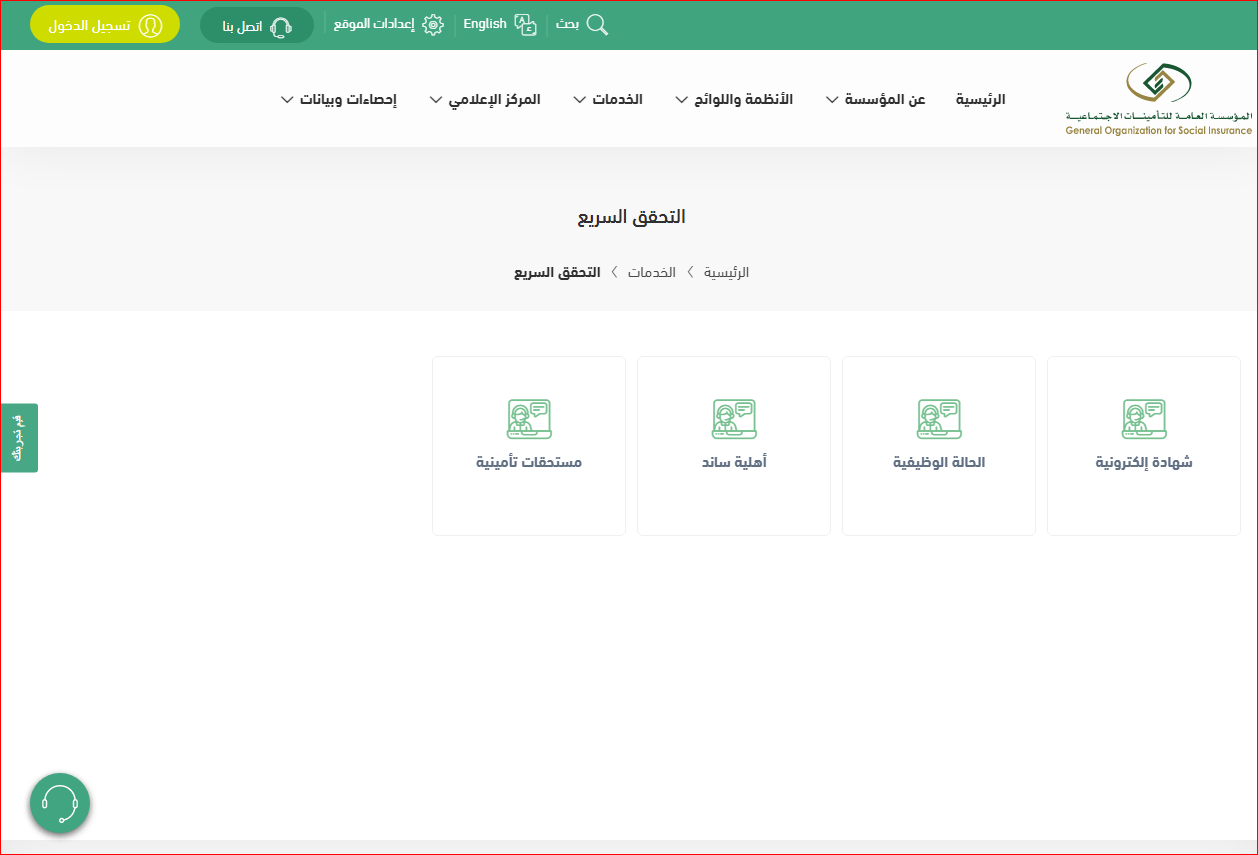
Task: Go to الرئيسية in main navigation
Action: tap(980, 100)
